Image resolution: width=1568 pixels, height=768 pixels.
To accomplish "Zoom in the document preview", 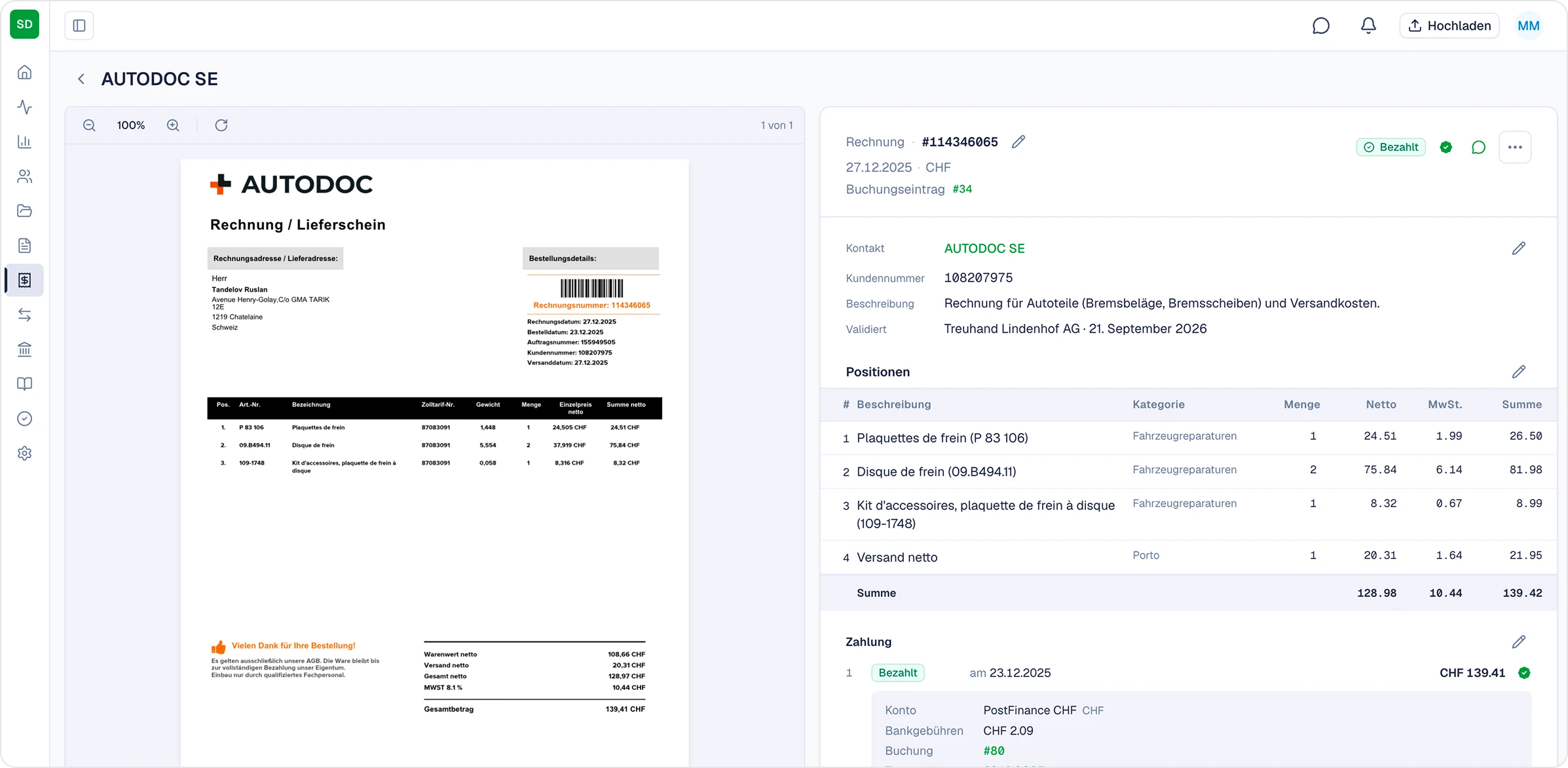I will click(x=173, y=125).
